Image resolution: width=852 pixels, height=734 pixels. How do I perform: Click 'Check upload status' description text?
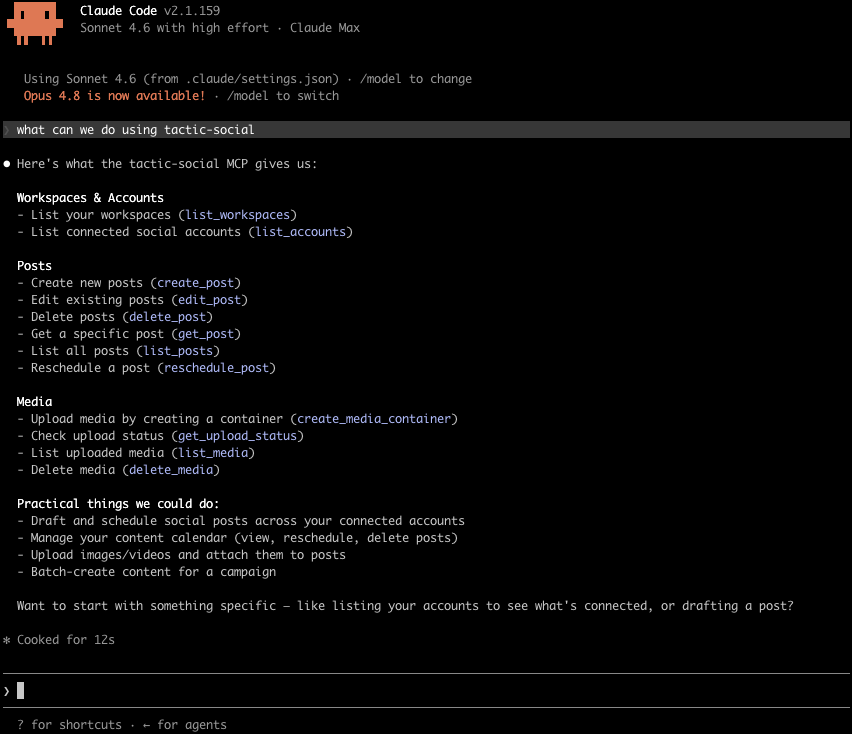(97, 436)
